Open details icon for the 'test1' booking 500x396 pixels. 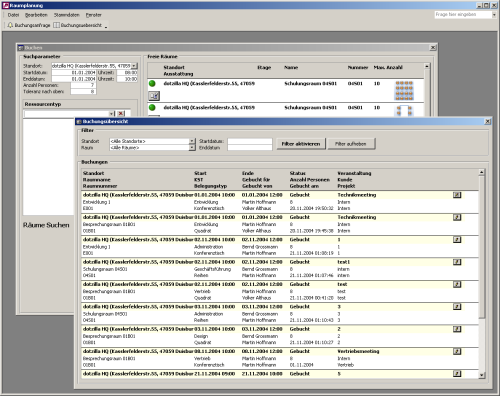[457, 262]
